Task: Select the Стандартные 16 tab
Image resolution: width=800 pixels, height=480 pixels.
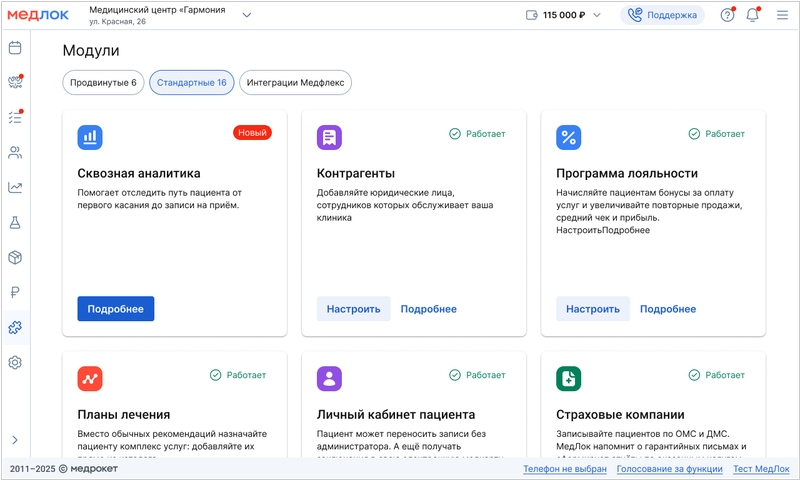Action: (191, 82)
